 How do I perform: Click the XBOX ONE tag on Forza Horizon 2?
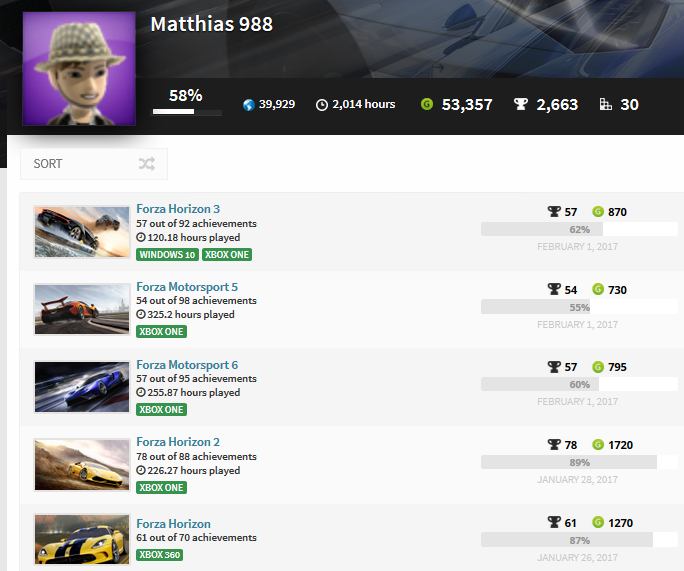161,487
